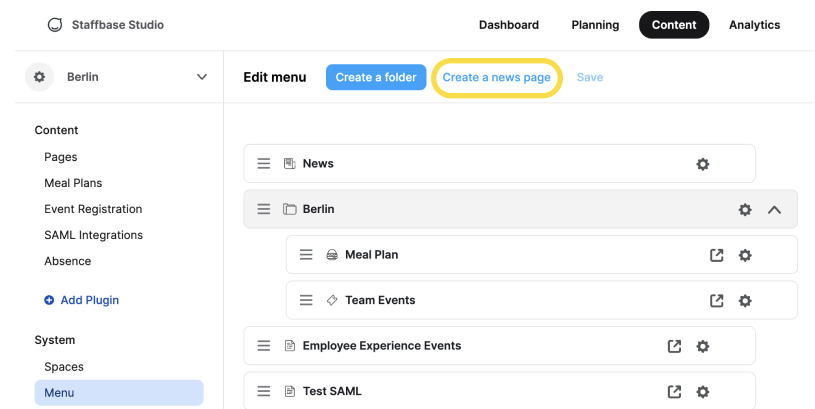Select the Berlin folder label
The image size is (815, 409).
(319, 209)
